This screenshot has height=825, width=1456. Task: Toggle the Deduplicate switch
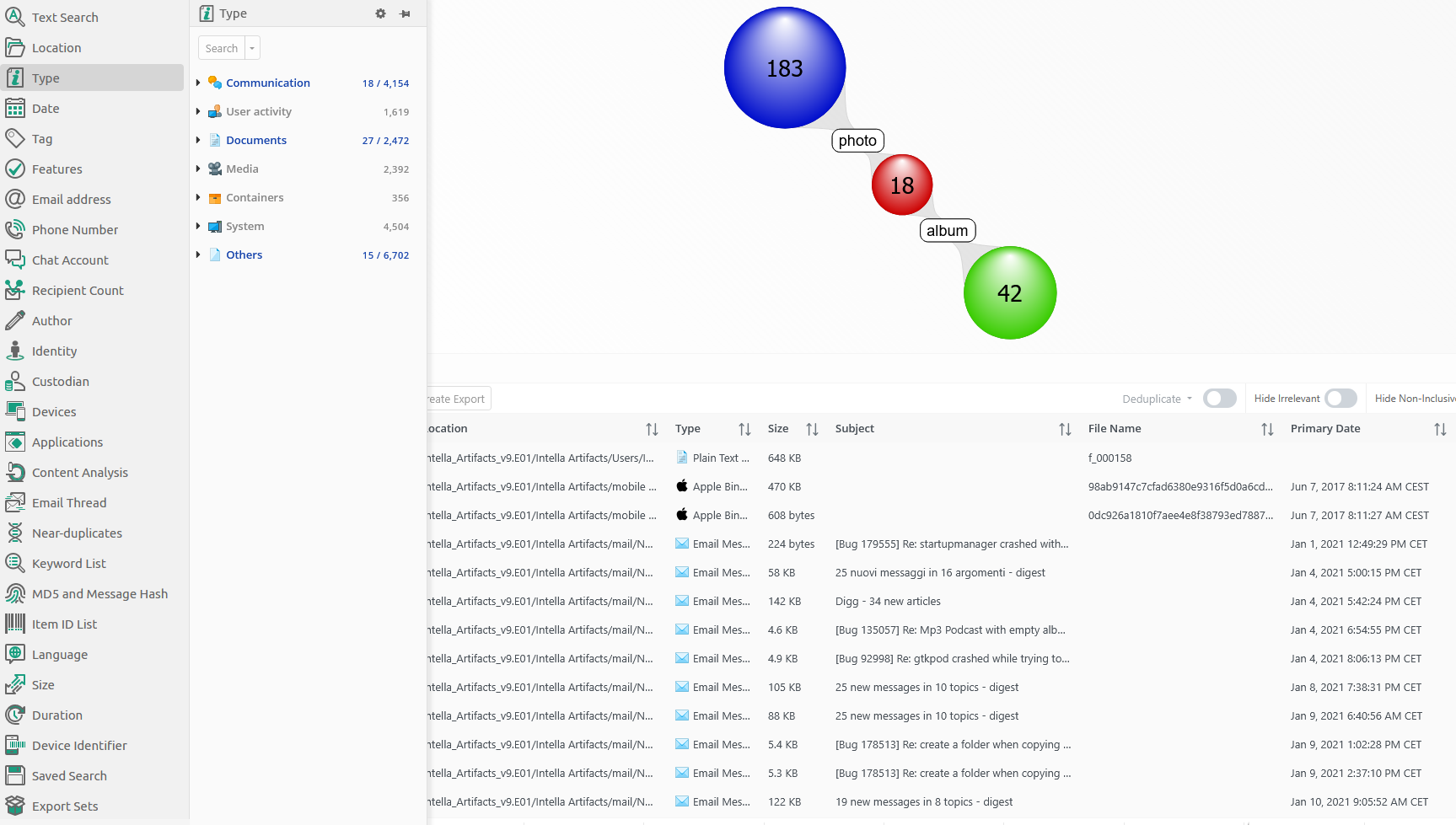tap(1219, 399)
